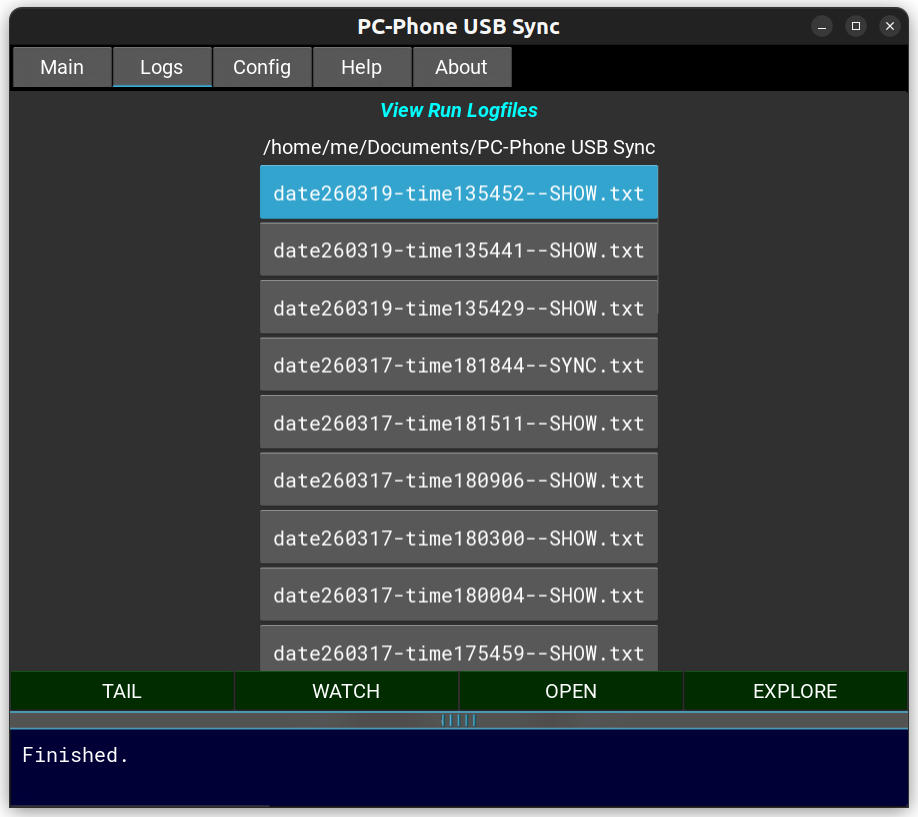Grab the pane divider sash handle
The height and width of the screenshot is (817, 918).
pos(459,720)
